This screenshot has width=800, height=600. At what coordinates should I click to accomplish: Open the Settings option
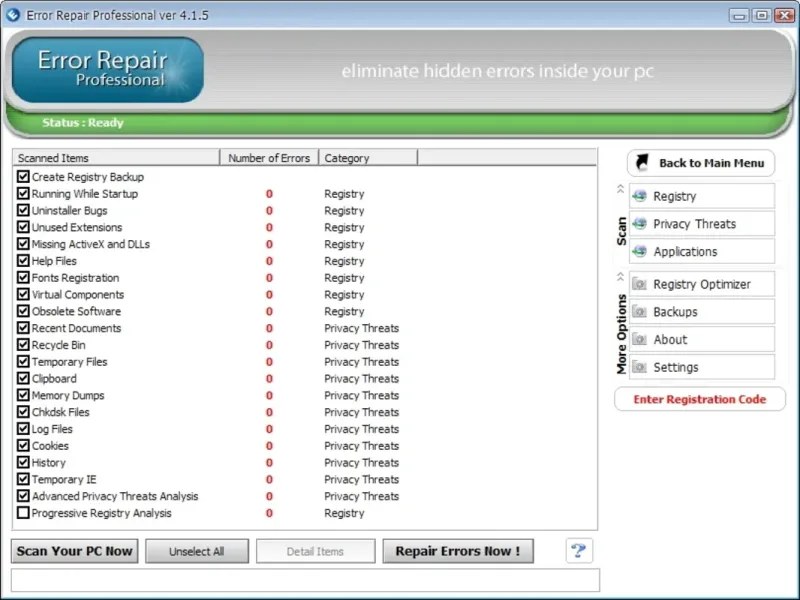tap(702, 367)
